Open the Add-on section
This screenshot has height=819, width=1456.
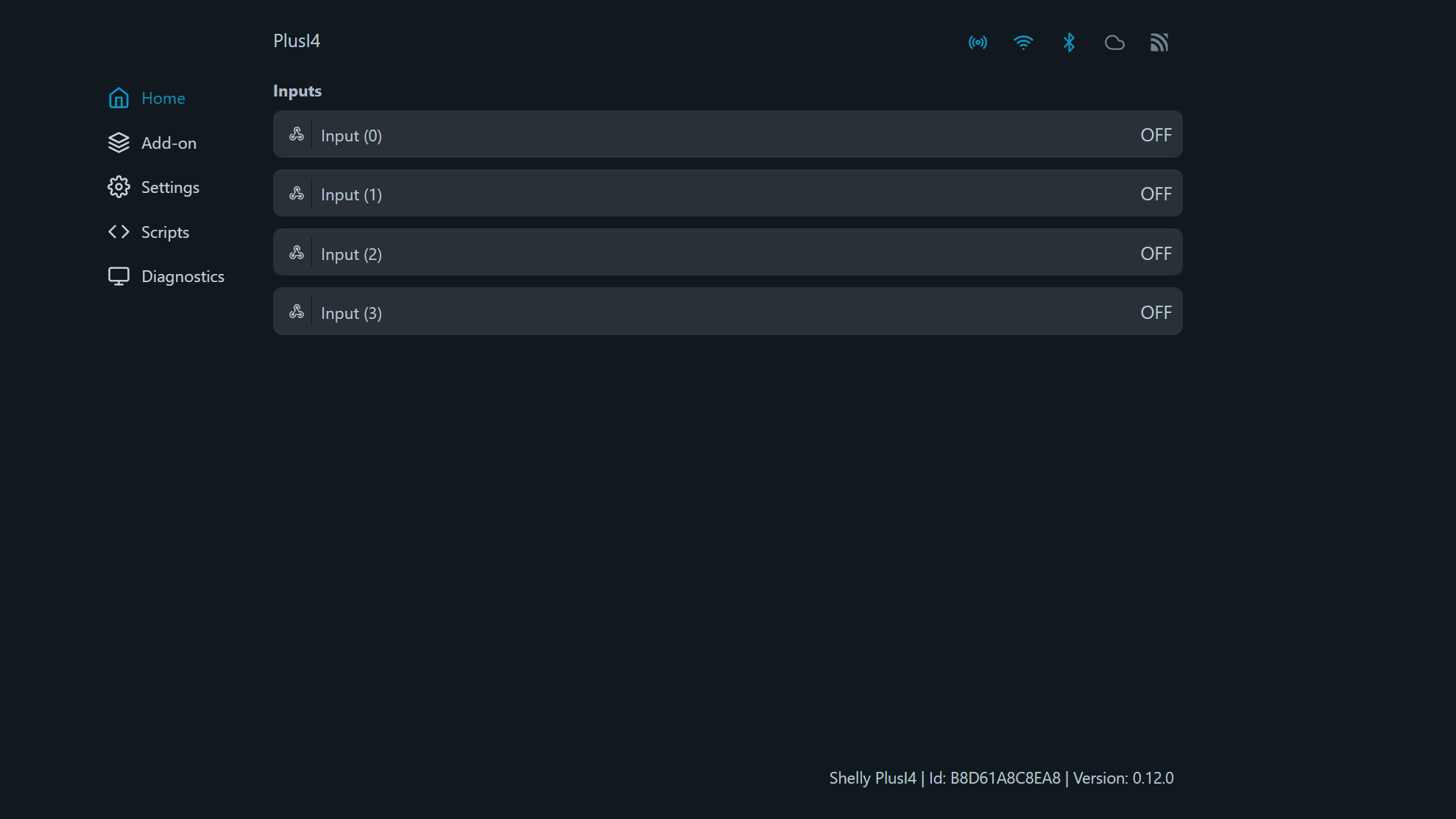(169, 143)
